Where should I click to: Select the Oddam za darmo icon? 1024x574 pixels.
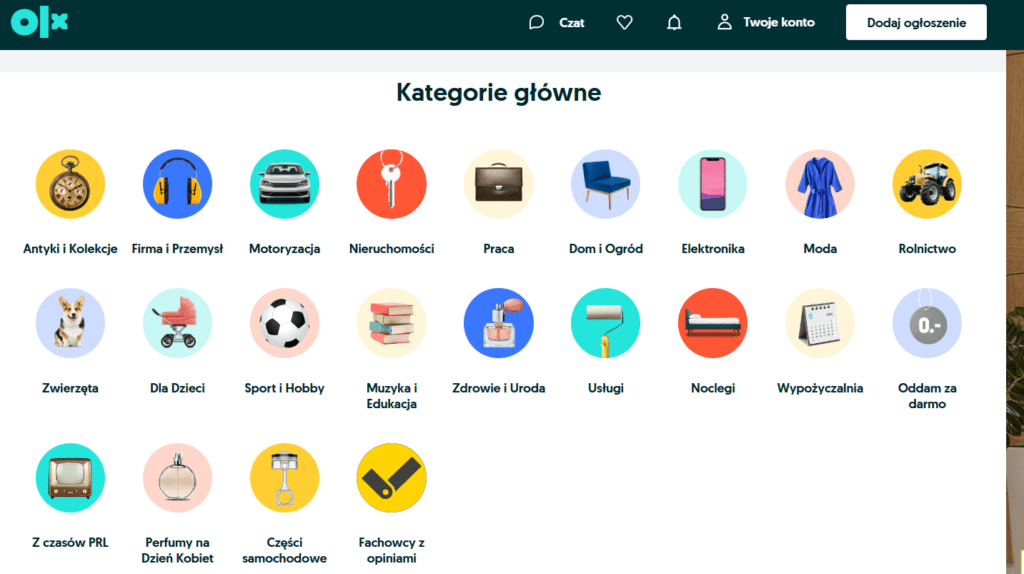(927, 323)
